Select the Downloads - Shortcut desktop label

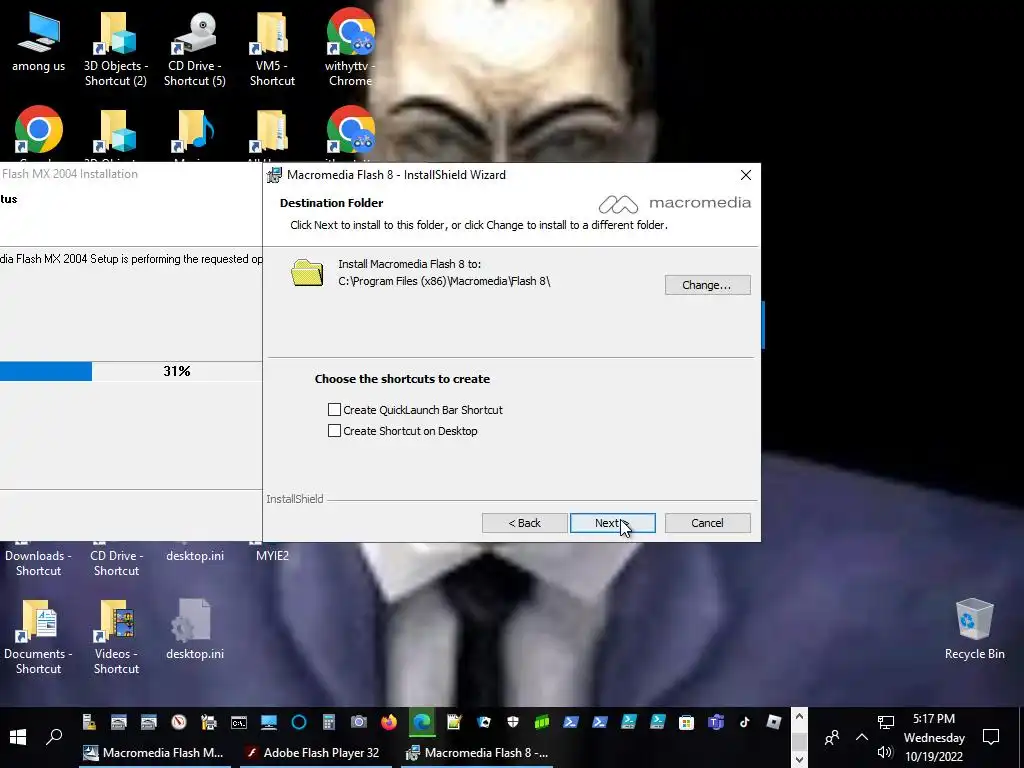39,563
